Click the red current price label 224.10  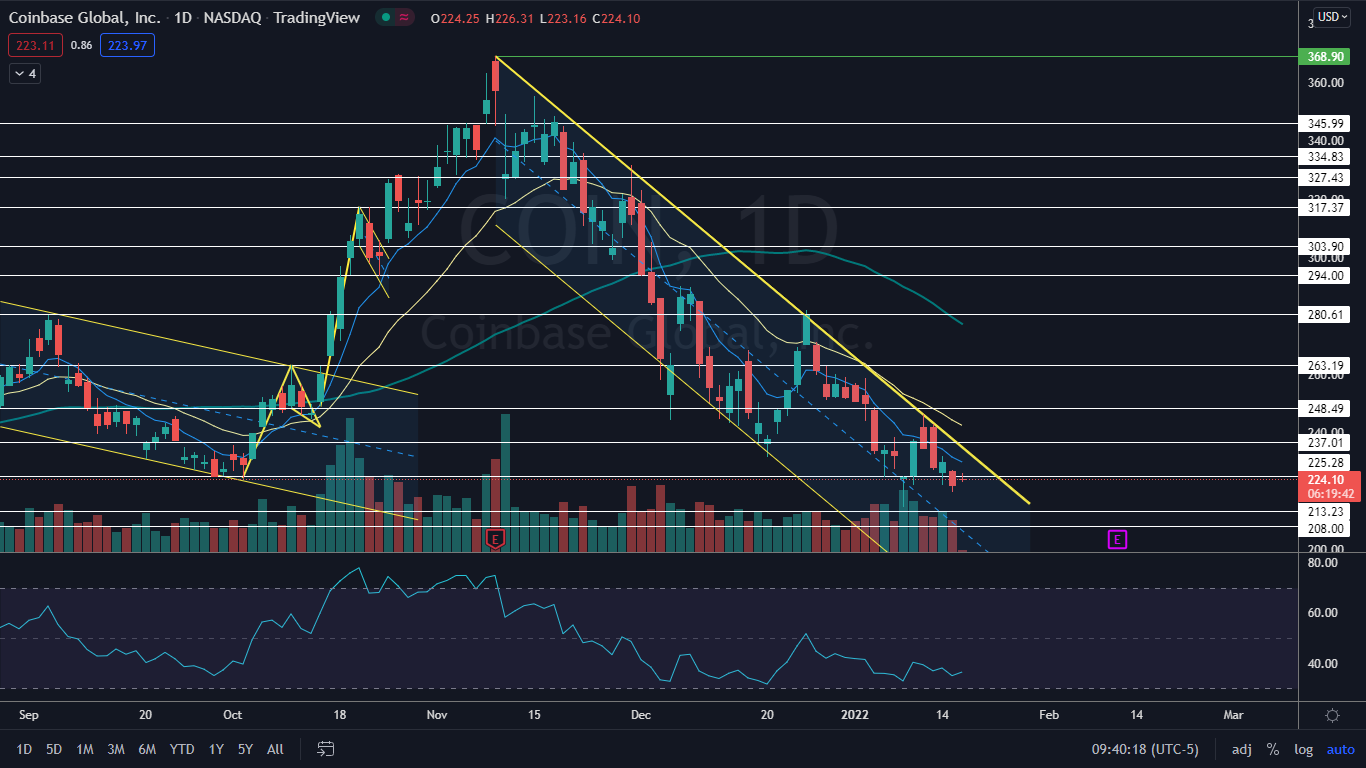(1329, 479)
